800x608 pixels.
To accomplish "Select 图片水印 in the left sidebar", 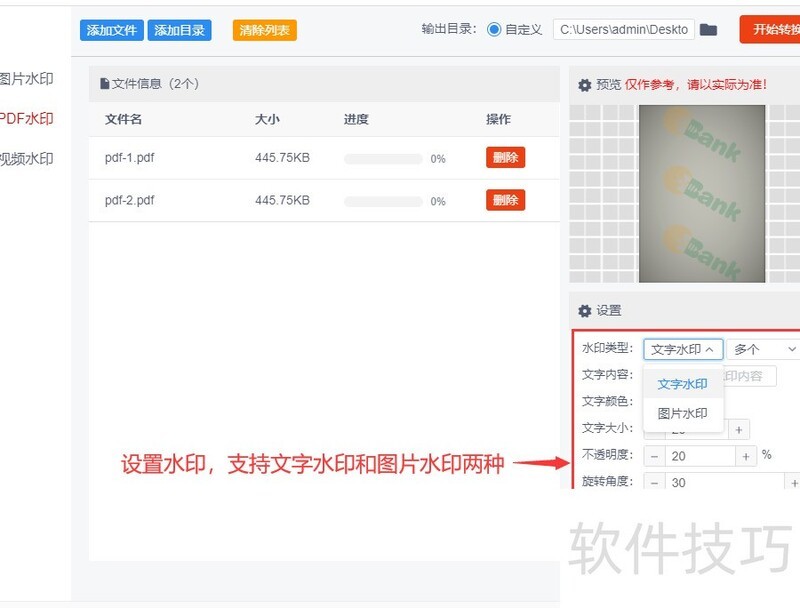I will (x=27, y=78).
